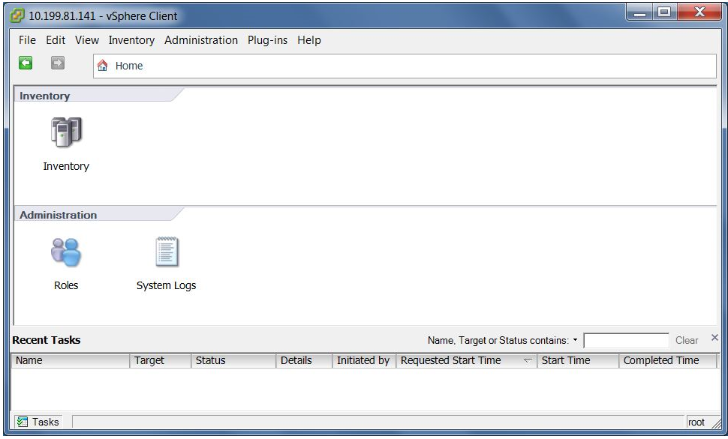Open the Inventory server icon

pos(66,132)
